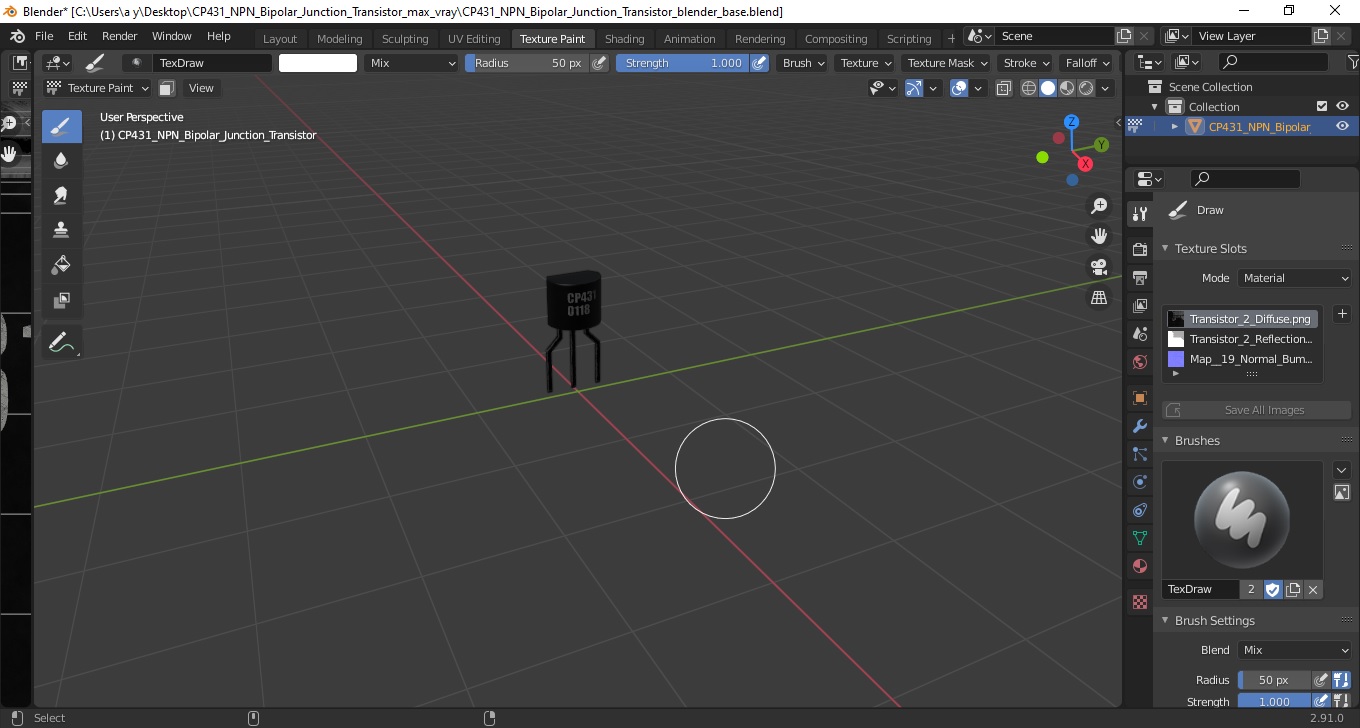The width and height of the screenshot is (1360, 728).
Task: Switch to solid viewport shading
Action: 1047,88
